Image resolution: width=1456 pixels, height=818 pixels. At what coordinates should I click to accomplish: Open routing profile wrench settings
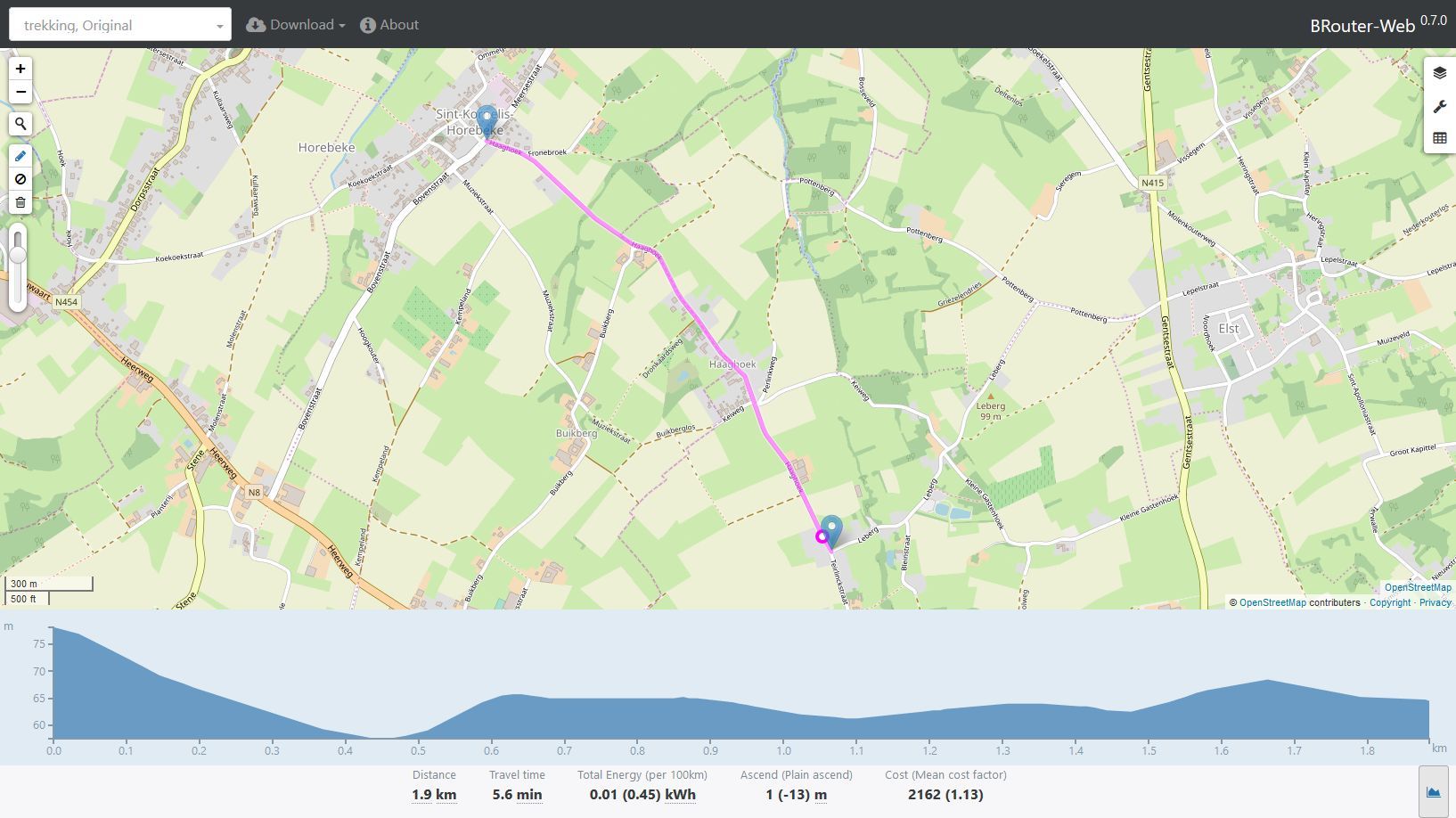[x=1439, y=106]
